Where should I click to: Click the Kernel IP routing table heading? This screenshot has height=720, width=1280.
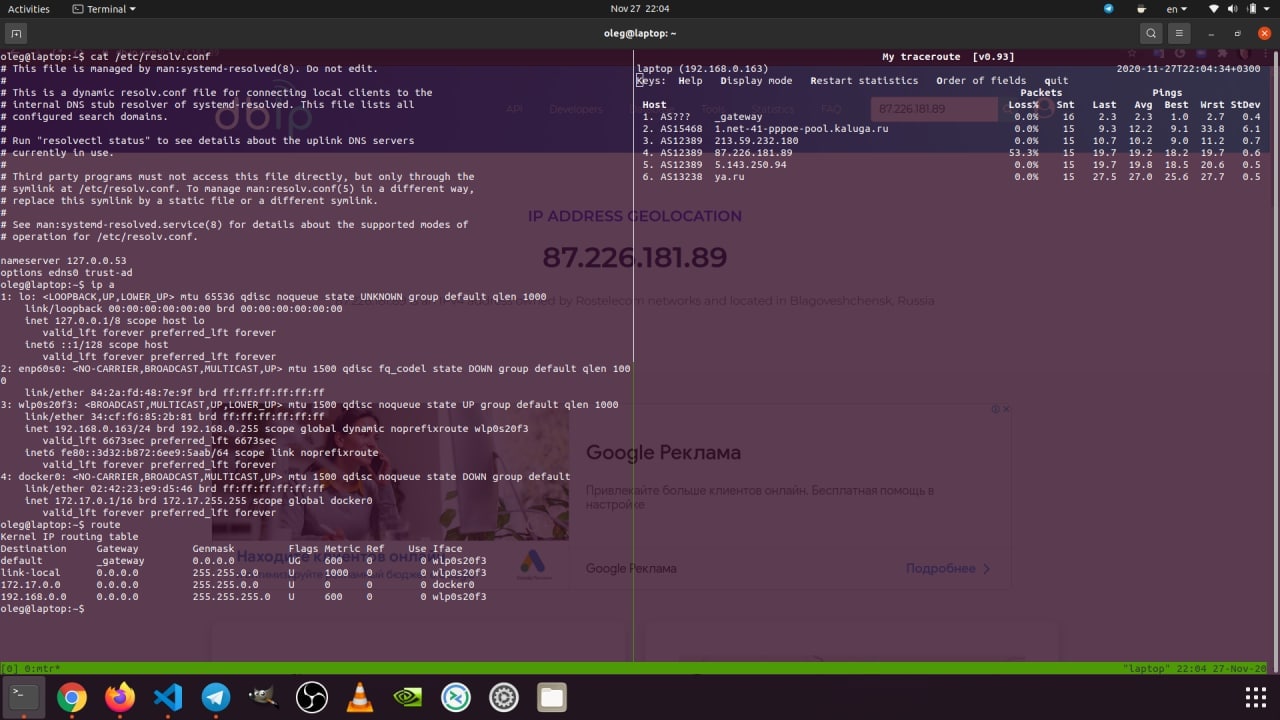(69, 537)
